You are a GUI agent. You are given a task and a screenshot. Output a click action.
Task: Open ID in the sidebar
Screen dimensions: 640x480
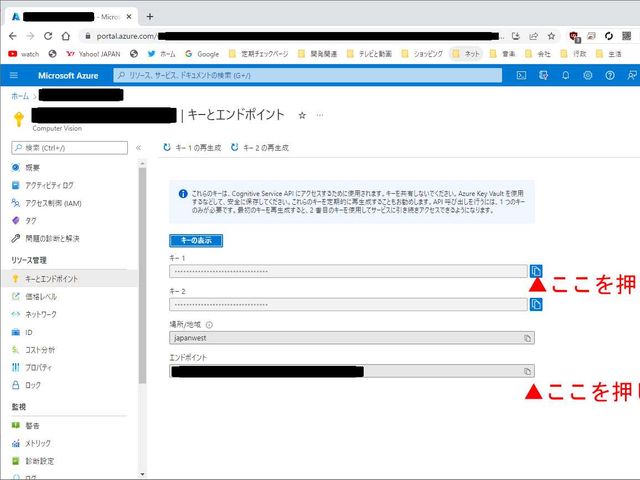pos(29,332)
